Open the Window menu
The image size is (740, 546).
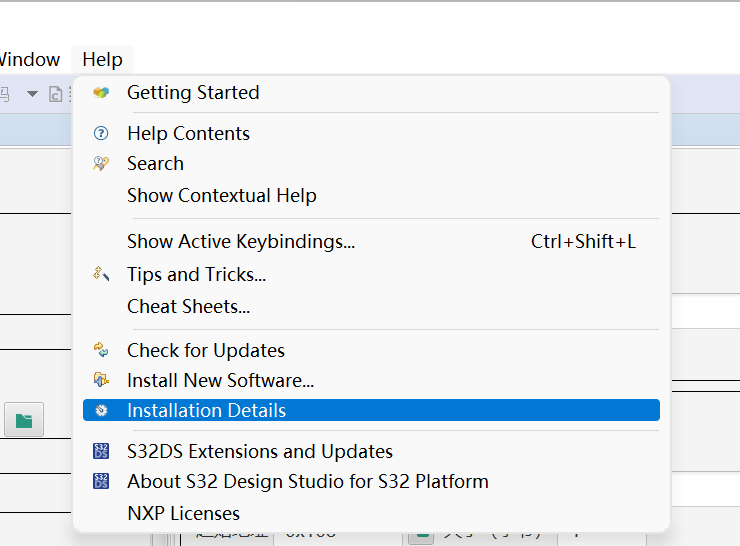(x=30, y=60)
